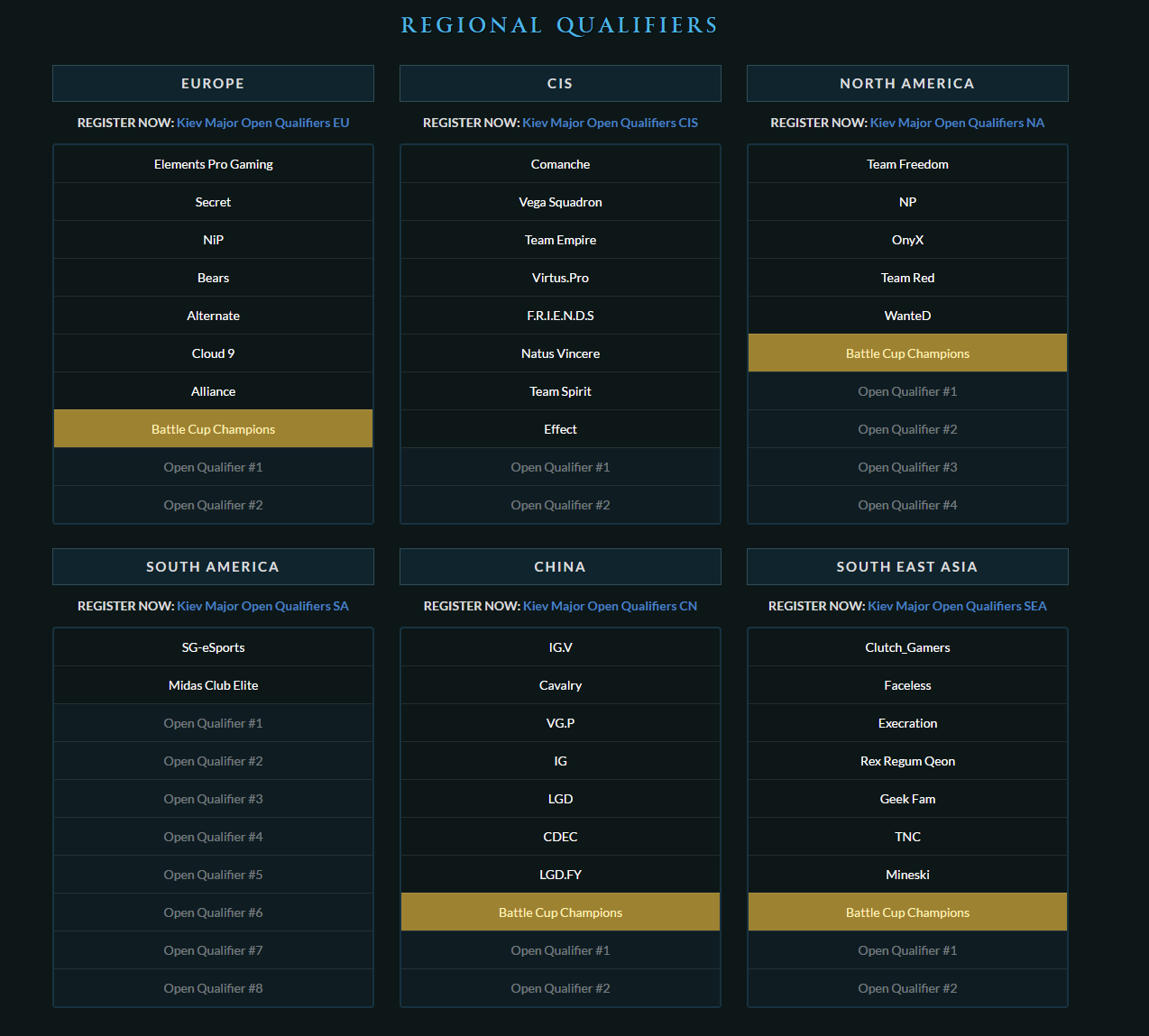This screenshot has height=1036, width=1149.
Task: Click the NORTH AMERICA region header
Action: (907, 83)
